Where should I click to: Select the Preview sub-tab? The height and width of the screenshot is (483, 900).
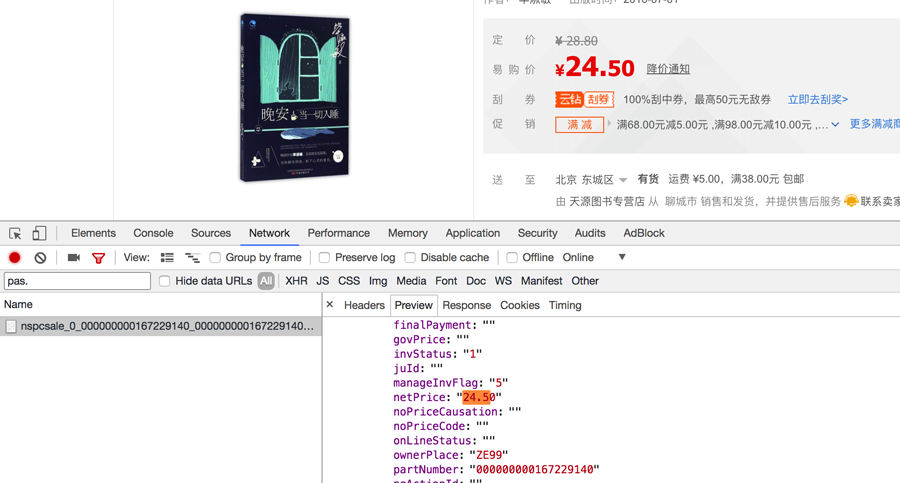pos(414,306)
